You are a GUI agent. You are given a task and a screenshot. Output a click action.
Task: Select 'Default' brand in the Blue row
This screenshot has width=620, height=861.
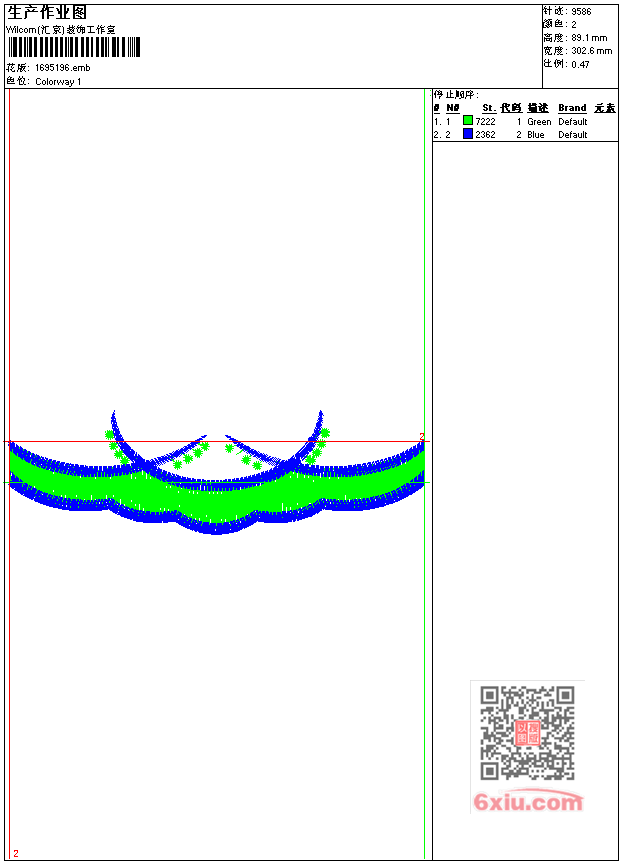click(x=572, y=135)
